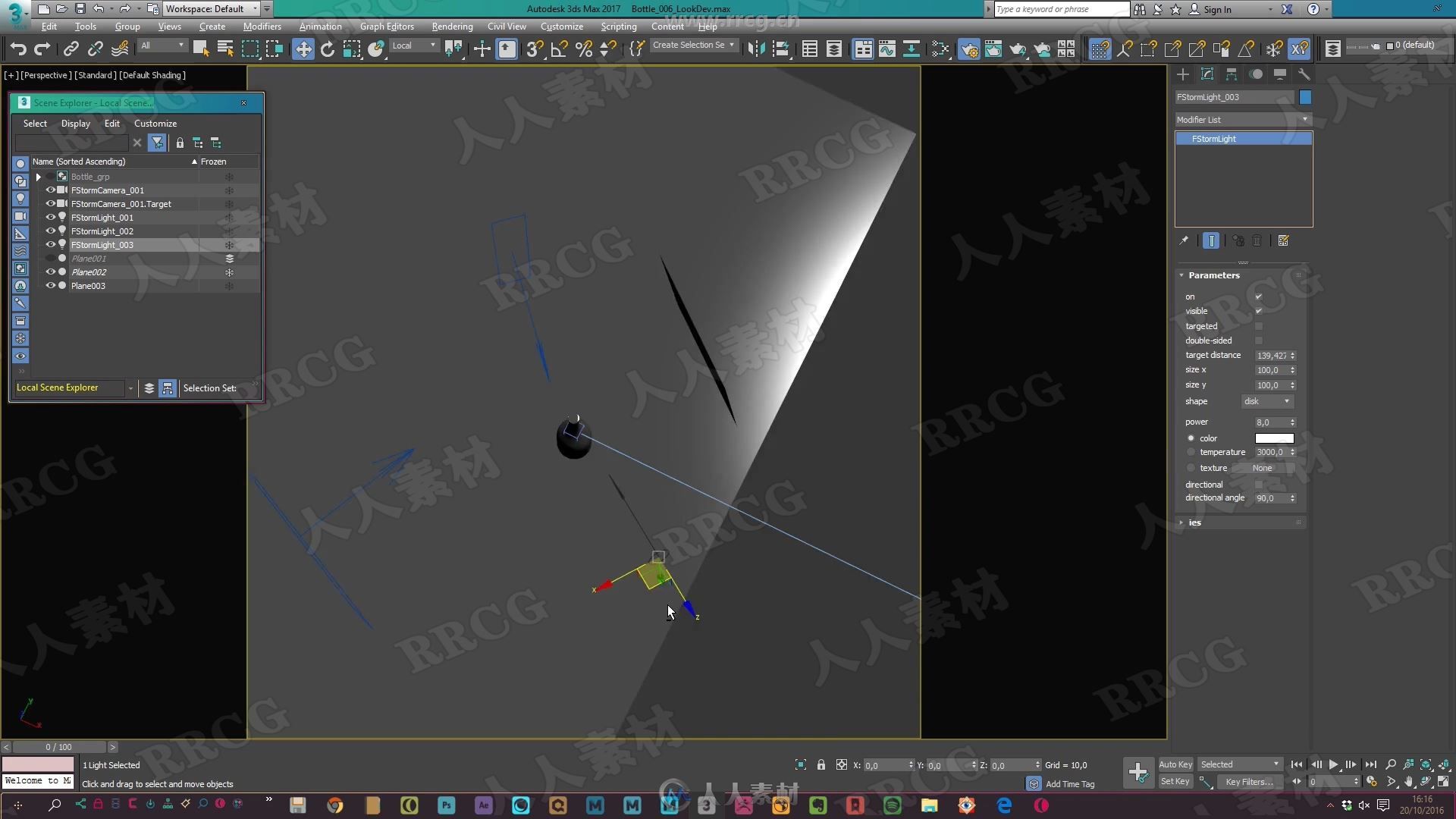Toggle visibility of FStormLight_001
1456x819 pixels.
point(50,217)
